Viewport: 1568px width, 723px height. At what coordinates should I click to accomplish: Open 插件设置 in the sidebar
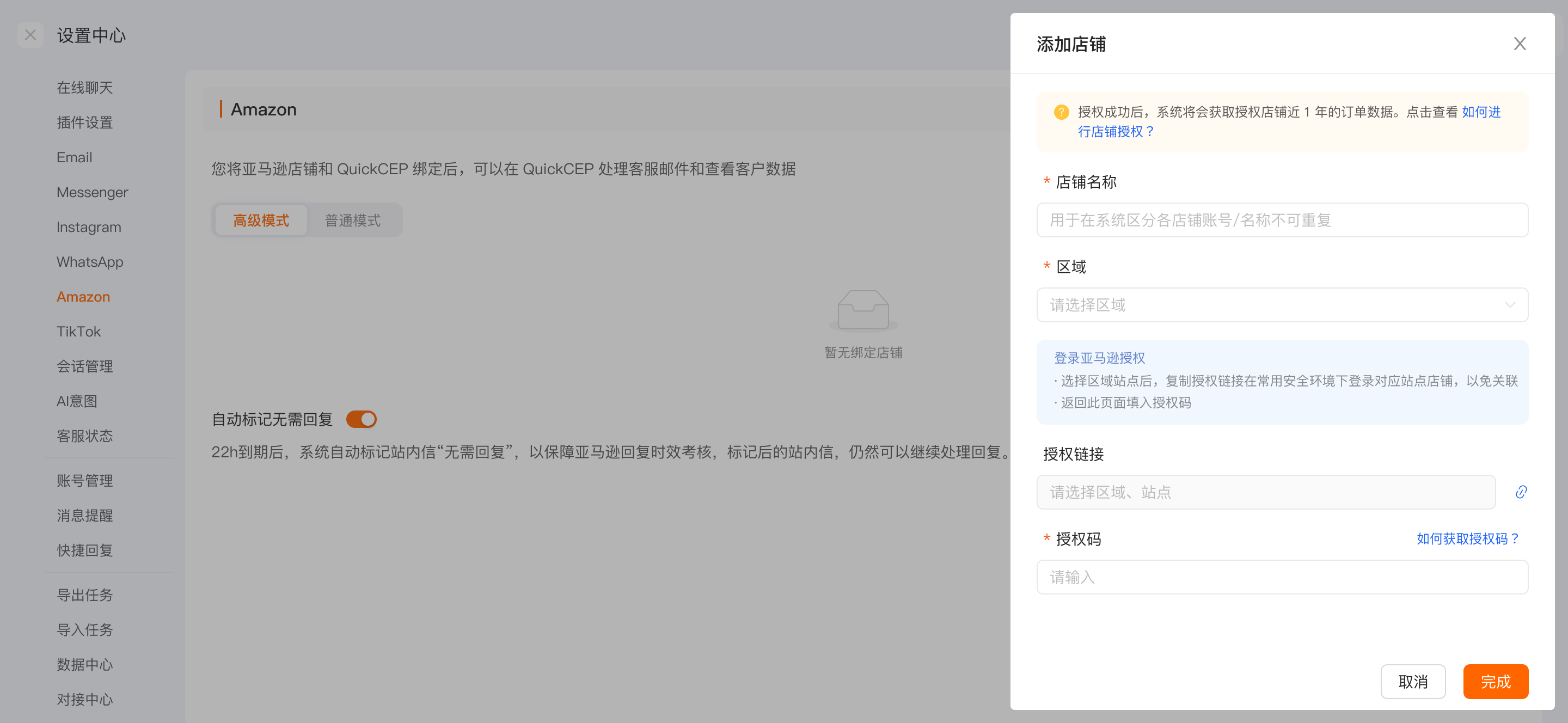click(84, 122)
